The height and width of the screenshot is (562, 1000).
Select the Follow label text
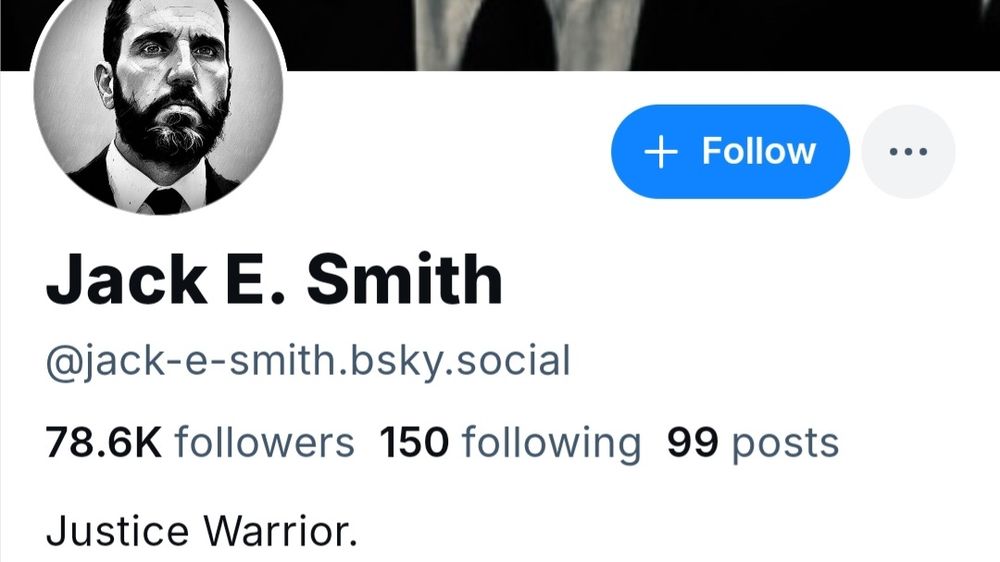click(758, 152)
